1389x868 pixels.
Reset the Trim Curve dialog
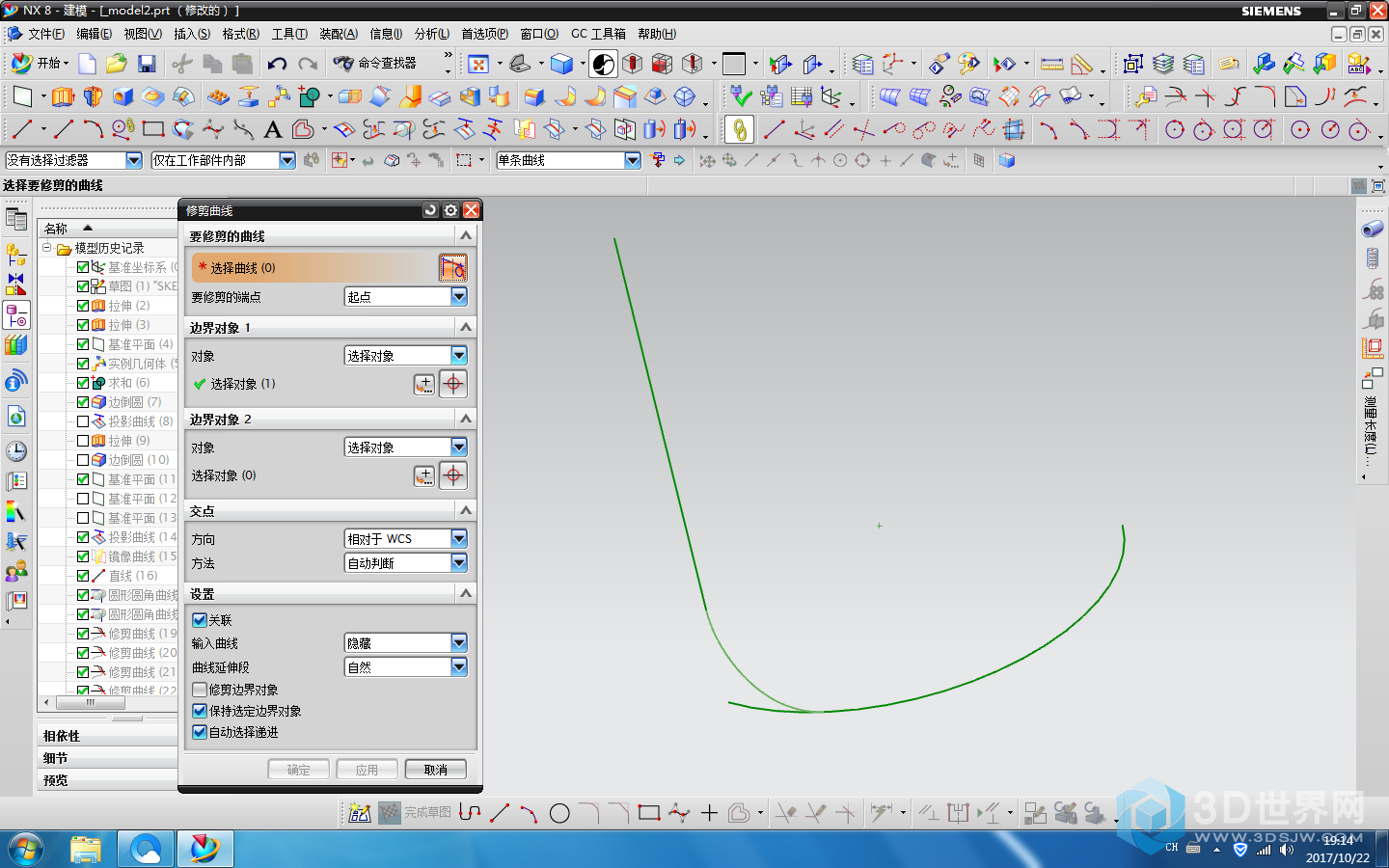pyautogui.click(x=430, y=210)
